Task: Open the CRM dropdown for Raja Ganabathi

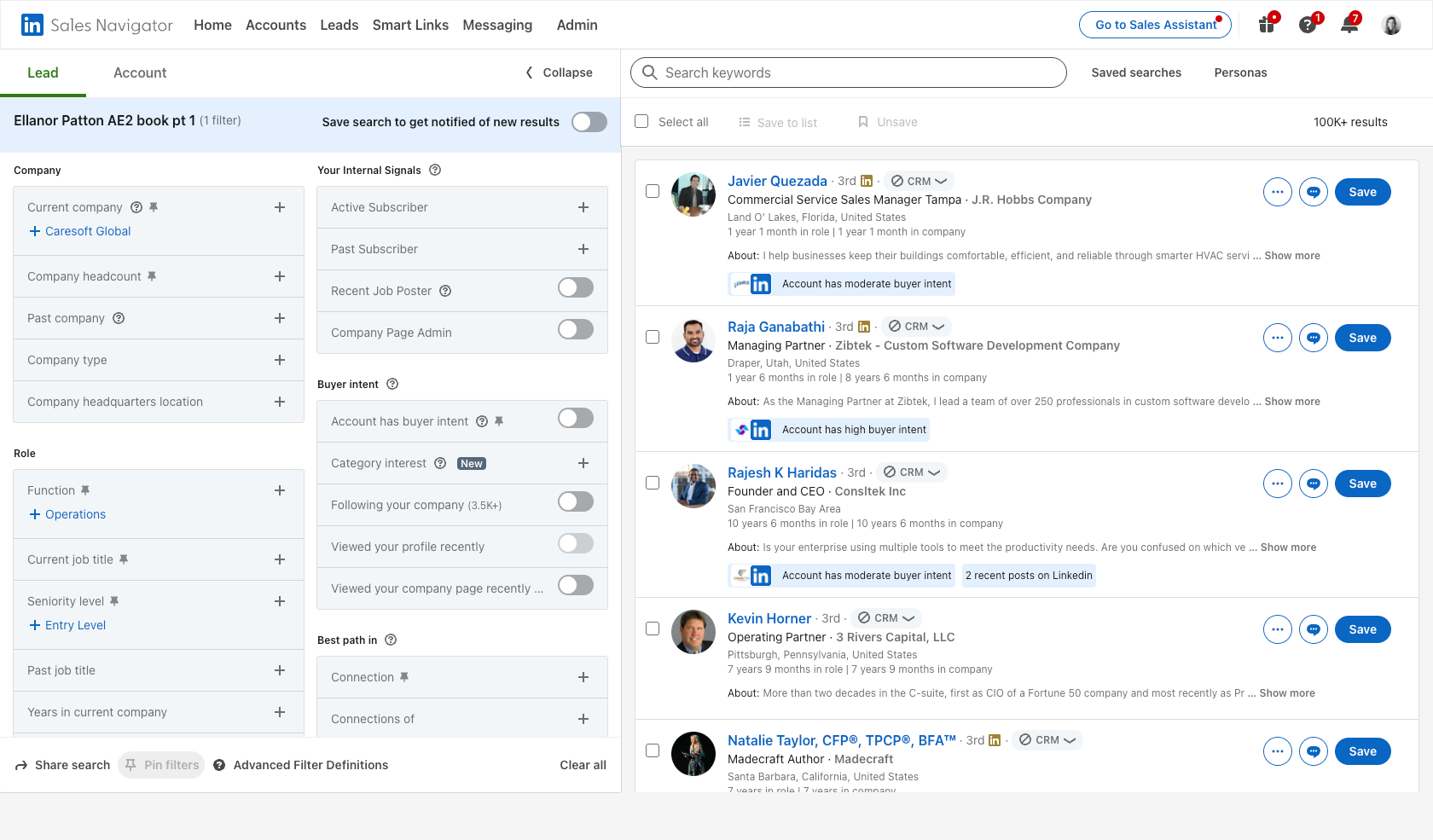Action: click(x=917, y=327)
